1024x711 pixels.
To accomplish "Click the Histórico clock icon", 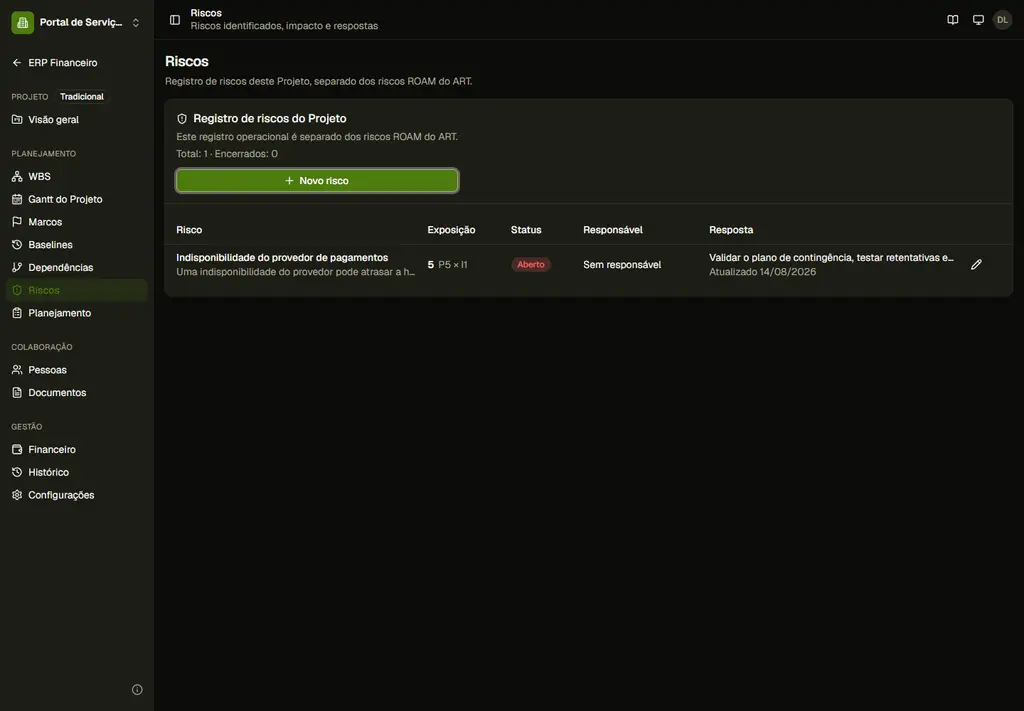I will pos(17,473).
